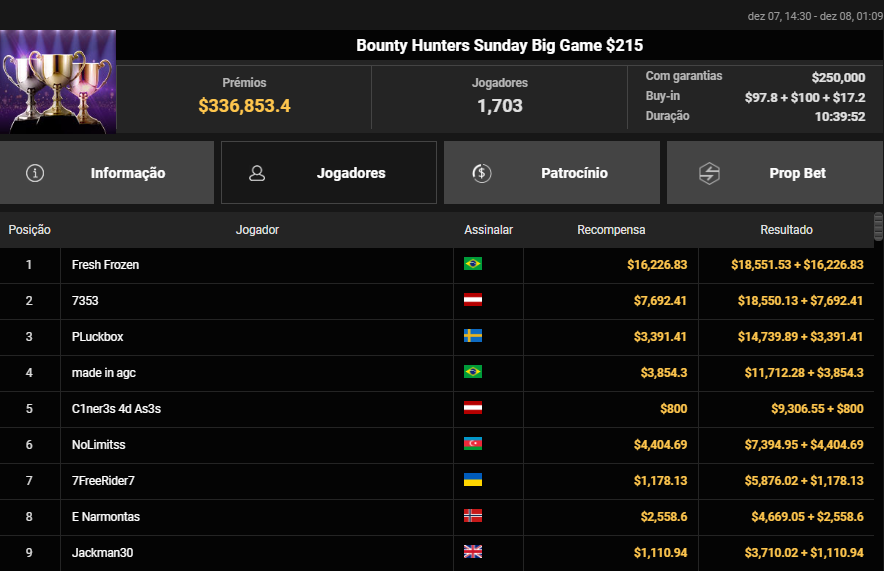The image size is (884, 571).
Task: Click the swap icon on Prop Bet
Action: click(709, 173)
